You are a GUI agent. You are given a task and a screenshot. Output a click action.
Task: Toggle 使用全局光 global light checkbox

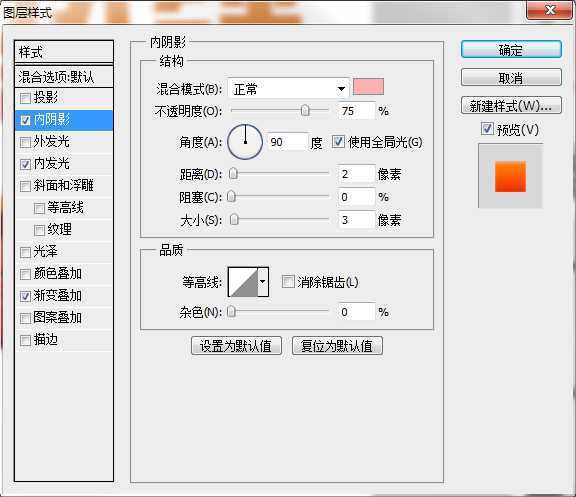pyautogui.click(x=338, y=141)
